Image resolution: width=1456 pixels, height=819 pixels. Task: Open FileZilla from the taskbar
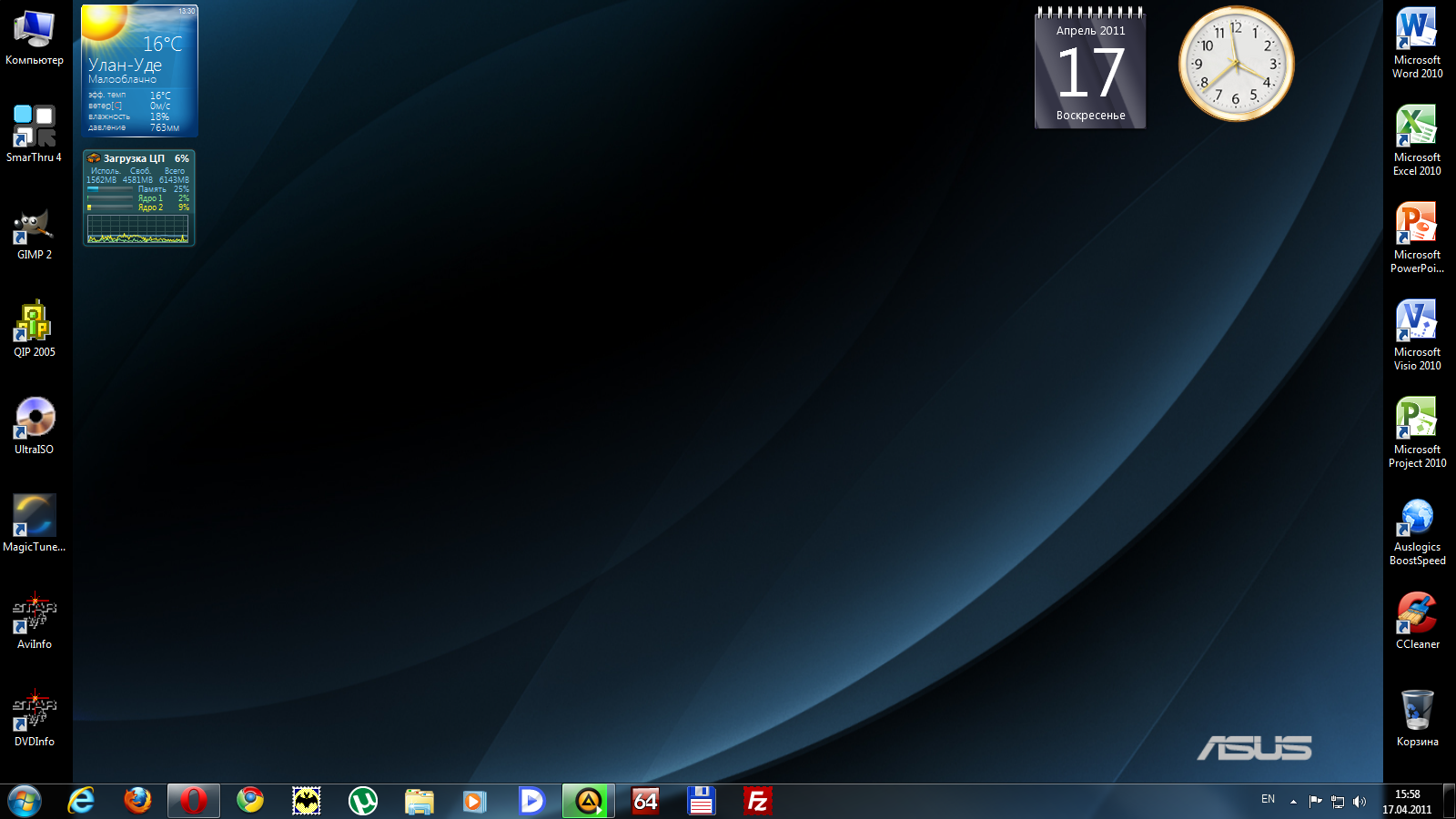[x=757, y=801]
